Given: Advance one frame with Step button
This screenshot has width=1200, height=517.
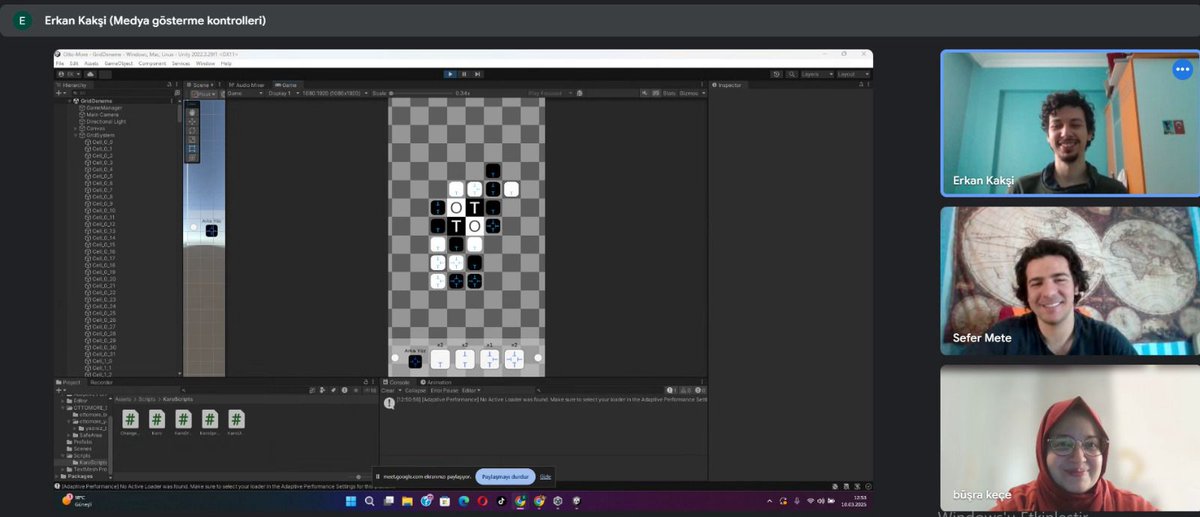Looking at the screenshot, I should (x=478, y=74).
